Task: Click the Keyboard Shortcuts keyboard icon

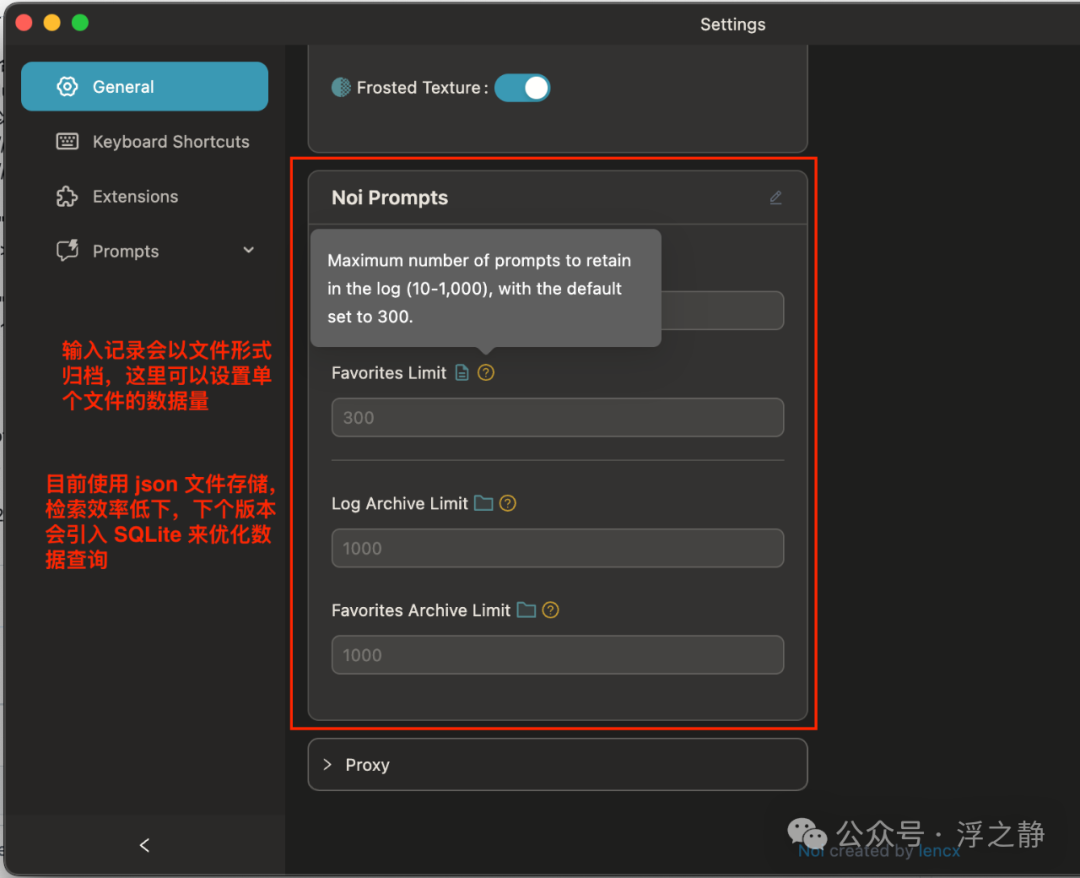Action: [x=67, y=142]
